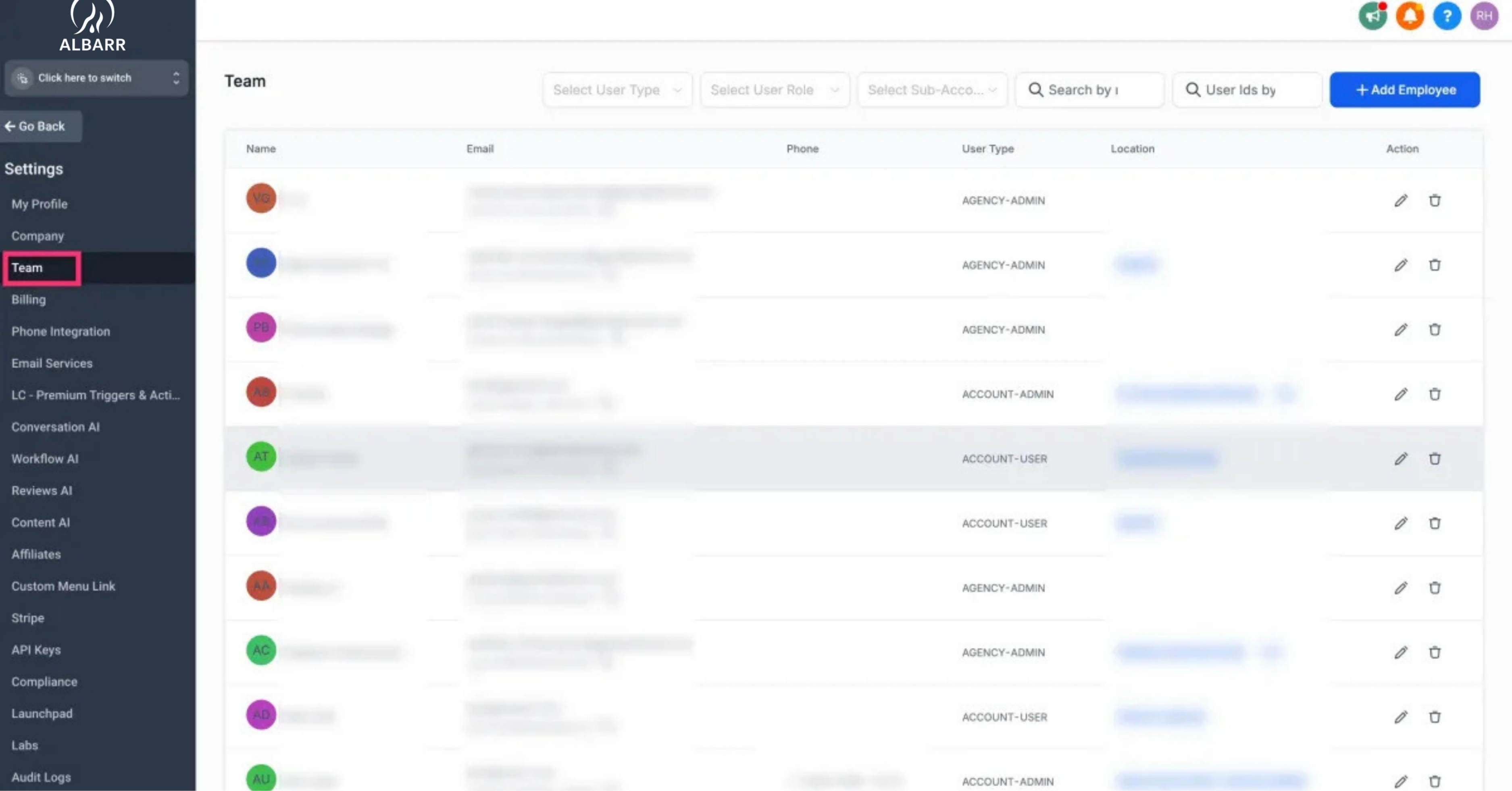This screenshot has height=791, width=1512.
Task: Delete the PB agency-admin user row
Action: pos(1435,330)
